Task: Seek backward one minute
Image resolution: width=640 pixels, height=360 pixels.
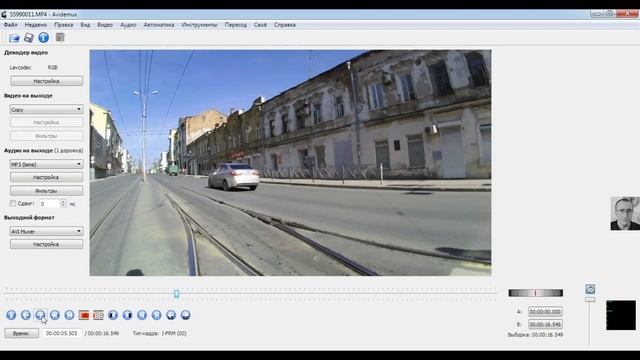Action: pyautogui.click(x=171, y=315)
